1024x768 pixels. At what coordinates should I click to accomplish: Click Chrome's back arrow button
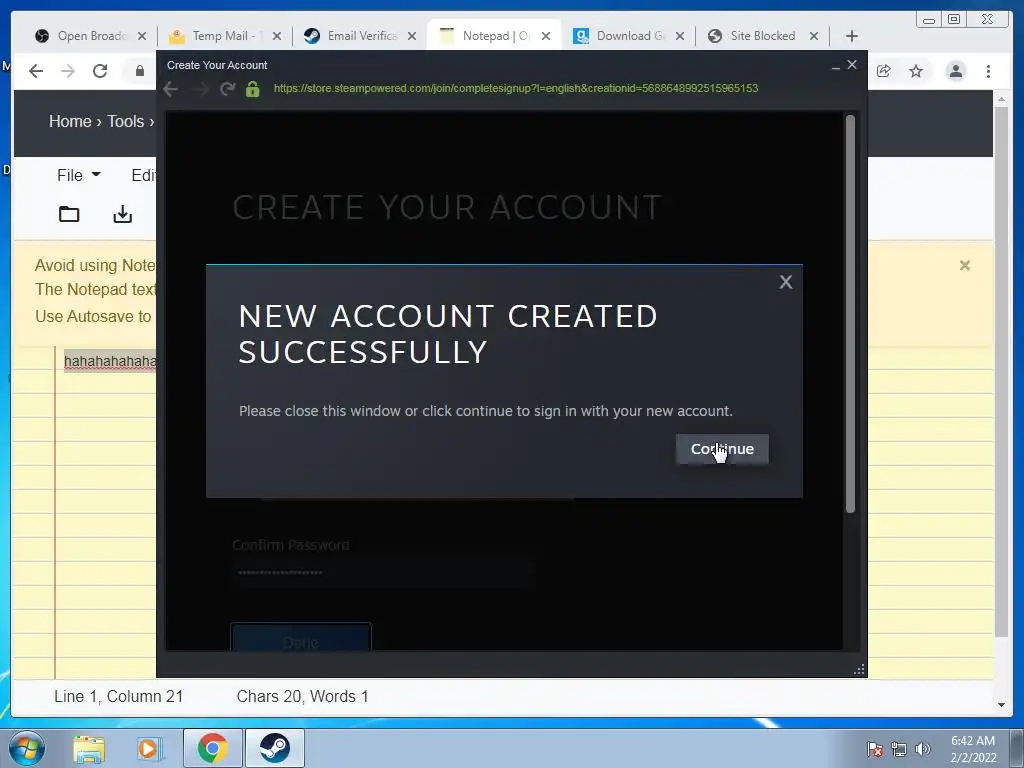click(x=36, y=71)
